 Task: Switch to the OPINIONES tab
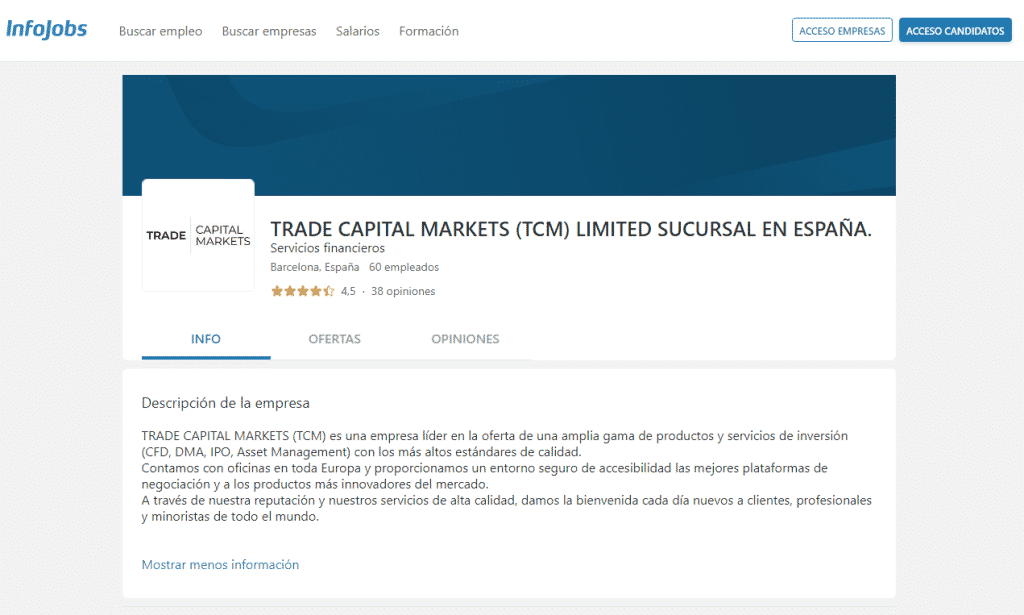click(465, 339)
